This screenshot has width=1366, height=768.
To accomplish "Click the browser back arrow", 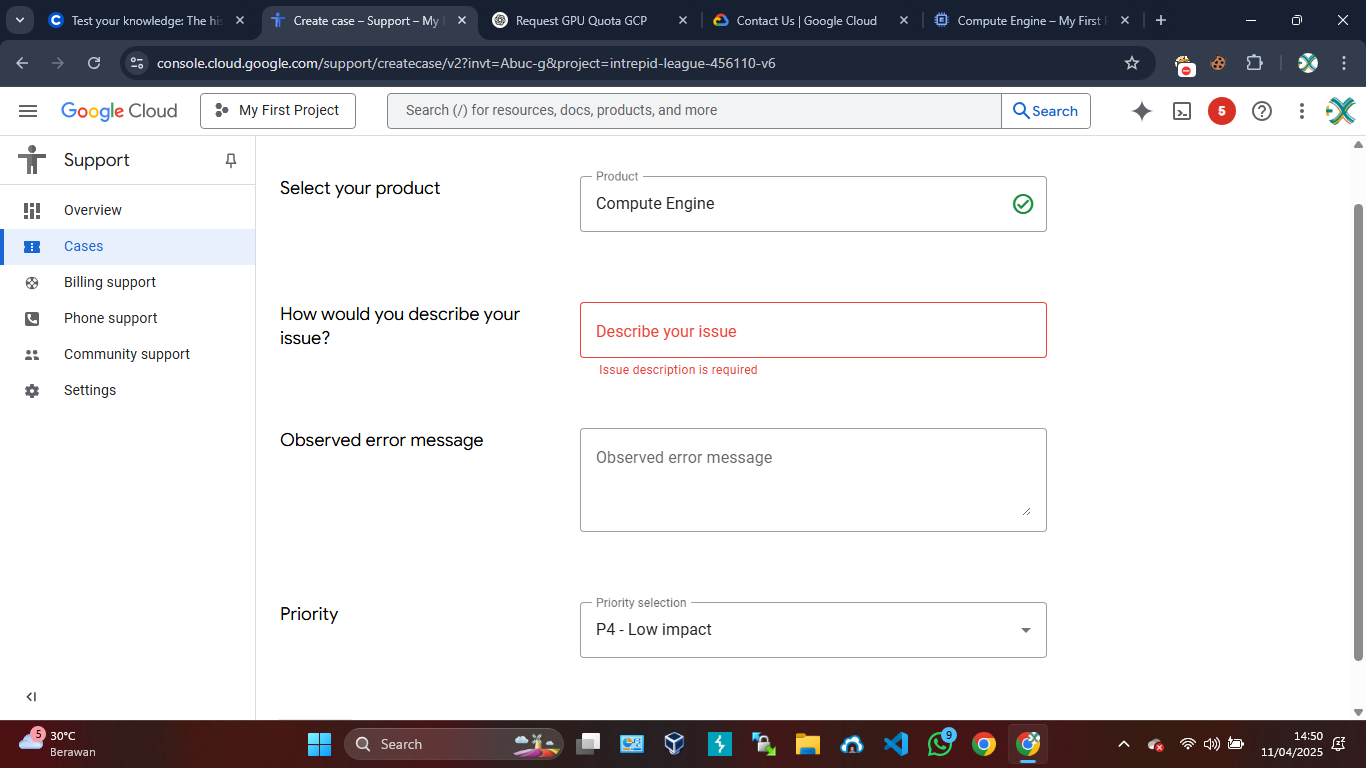I will click(x=22, y=63).
